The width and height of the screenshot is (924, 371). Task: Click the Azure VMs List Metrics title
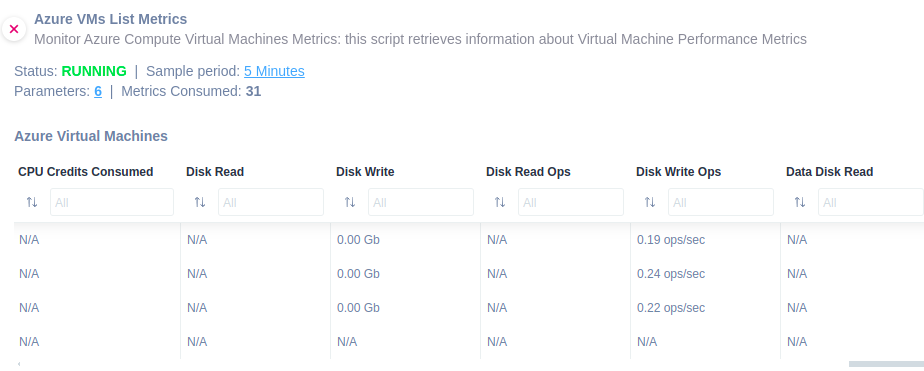[111, 19]
